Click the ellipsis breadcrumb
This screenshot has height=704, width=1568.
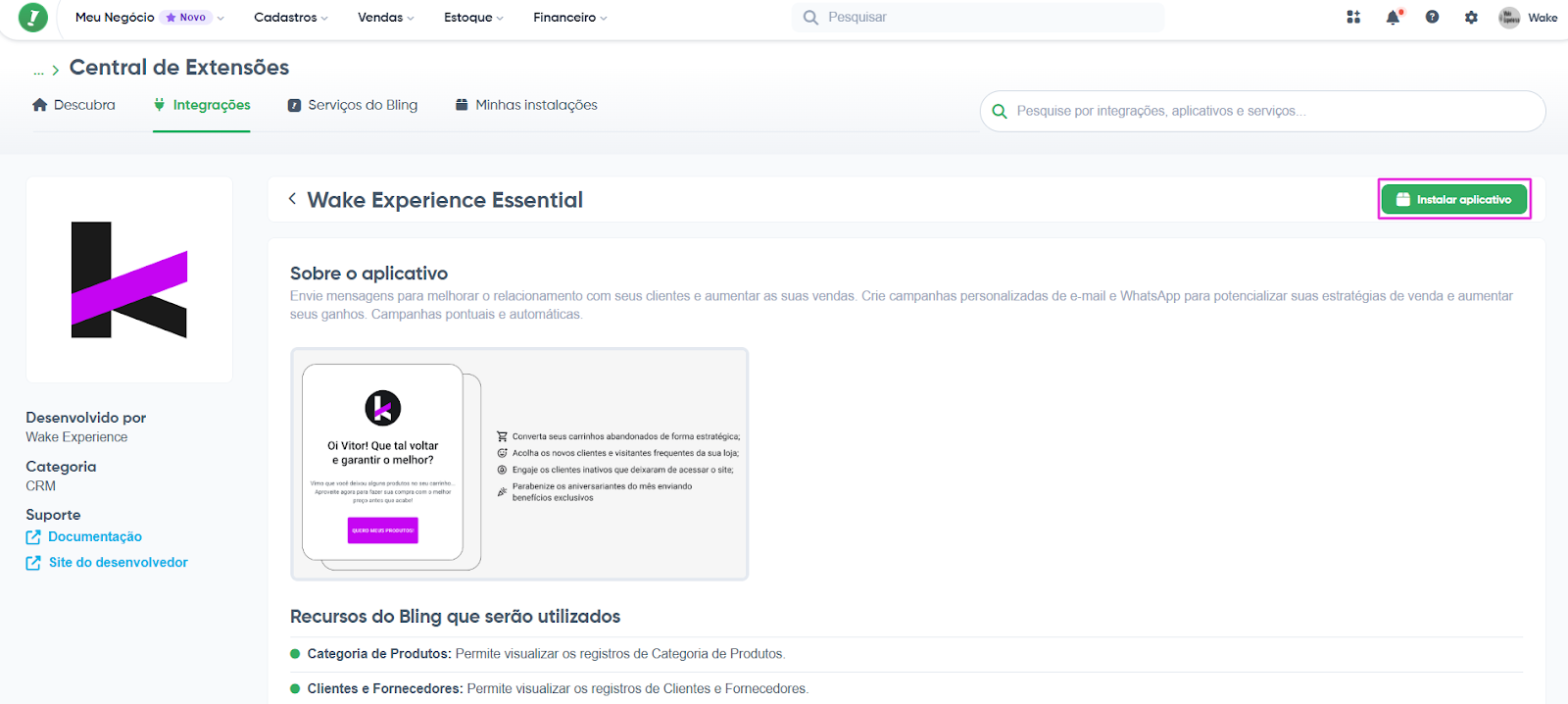39,70
